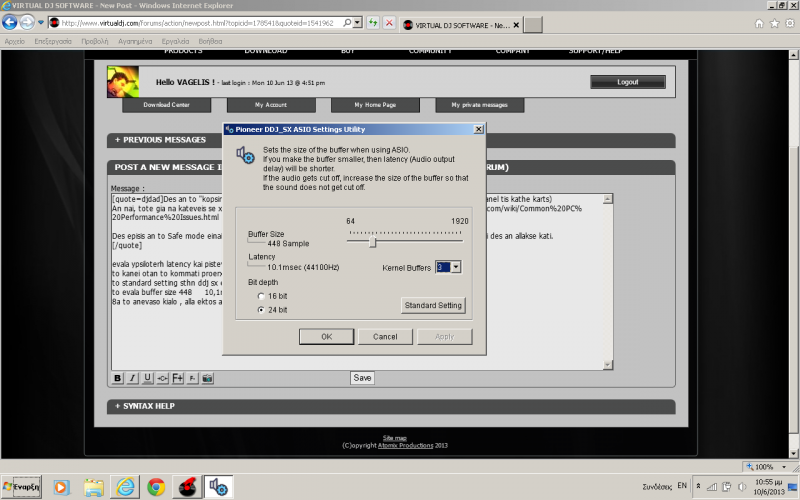The height and width of the screenshot is (500, 800).
Task: Click the insert image camera icon
Action: (208, 378)
